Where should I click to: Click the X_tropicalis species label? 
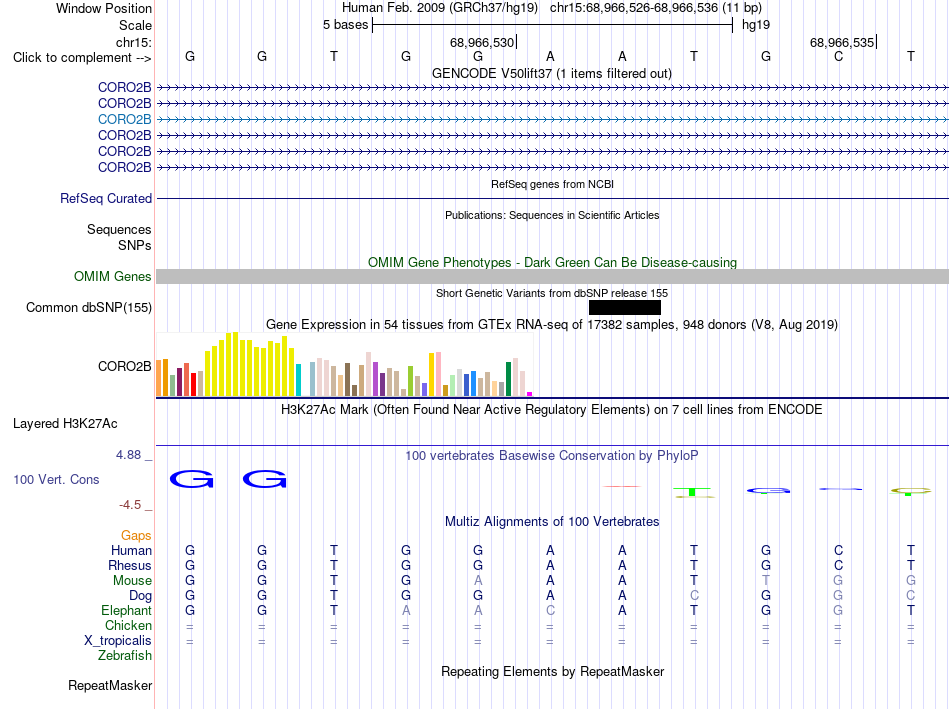118,641
